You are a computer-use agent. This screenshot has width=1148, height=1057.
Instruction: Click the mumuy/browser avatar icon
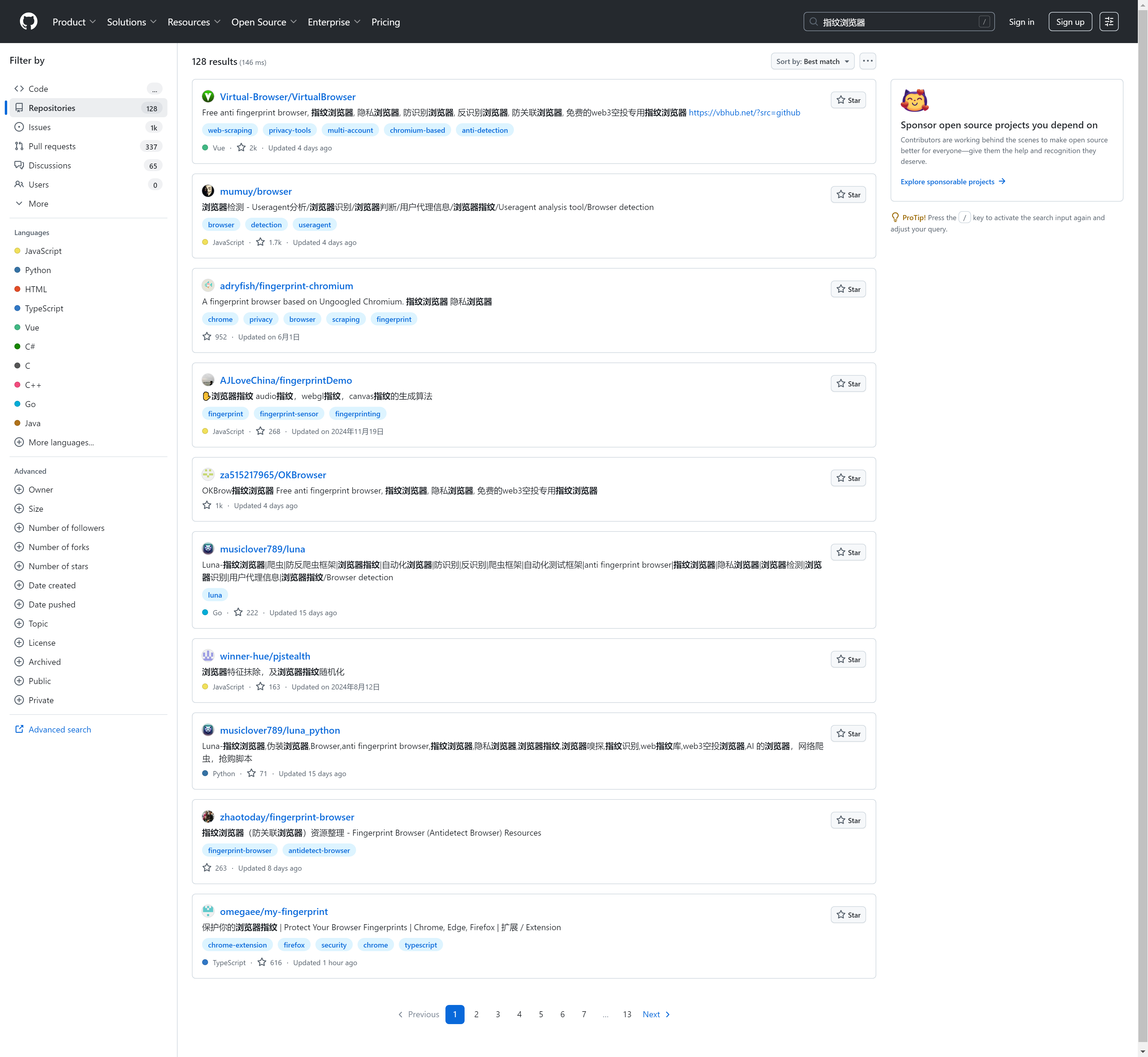(208, 191)
